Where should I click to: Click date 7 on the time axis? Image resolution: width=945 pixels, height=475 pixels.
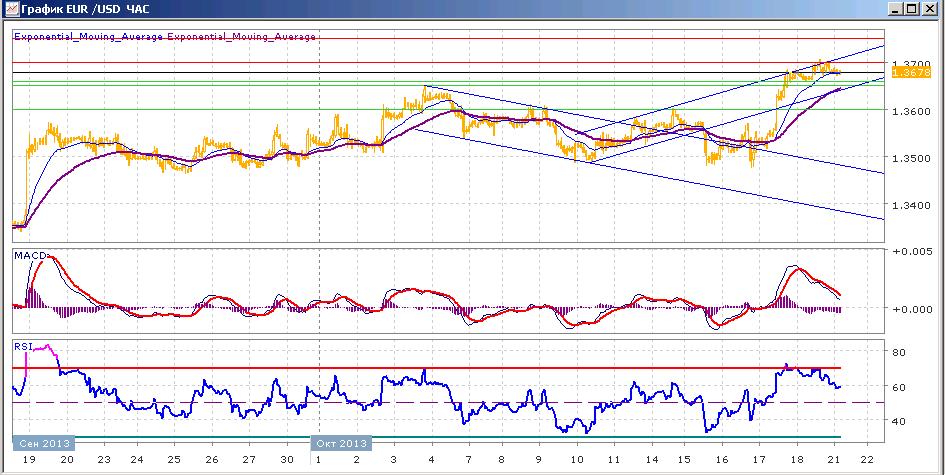coord(468,459)
